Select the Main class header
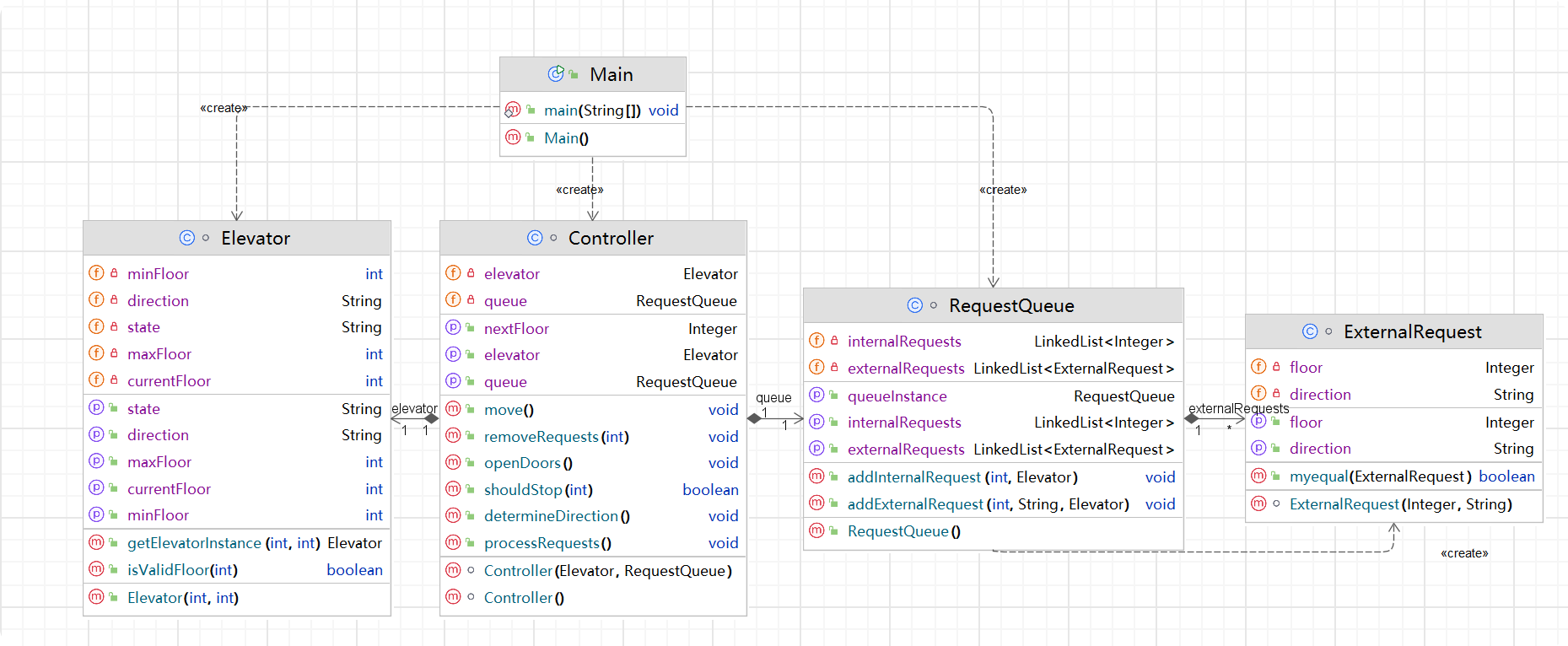1568x646 pixels. click(x=593, y=74)
